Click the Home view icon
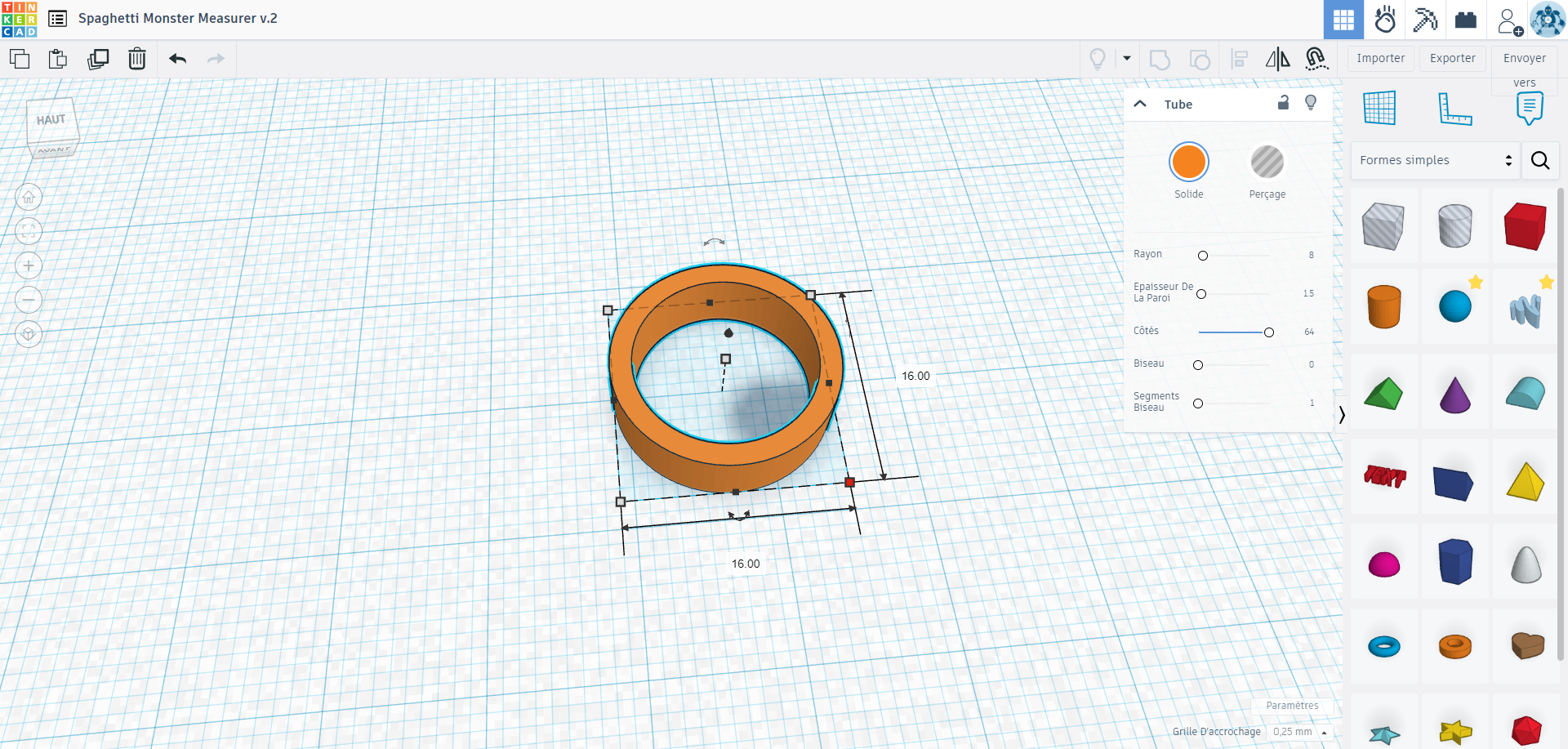 29,197
